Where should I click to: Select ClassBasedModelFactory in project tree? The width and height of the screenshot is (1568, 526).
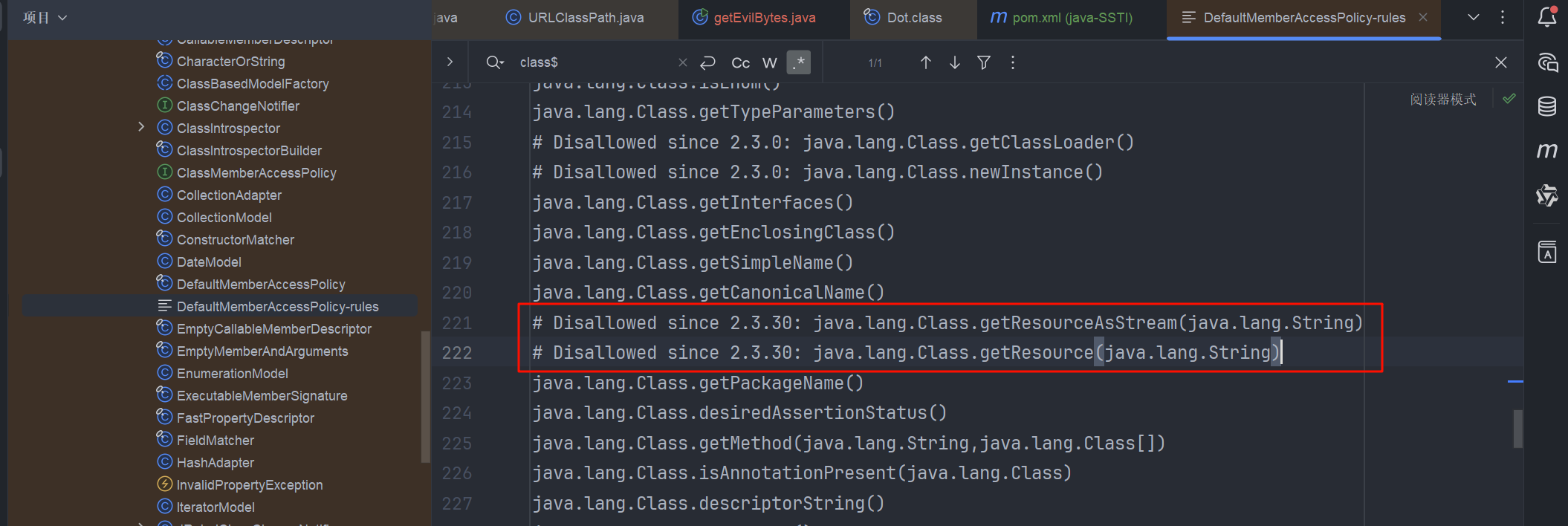(x=253, y=84)
